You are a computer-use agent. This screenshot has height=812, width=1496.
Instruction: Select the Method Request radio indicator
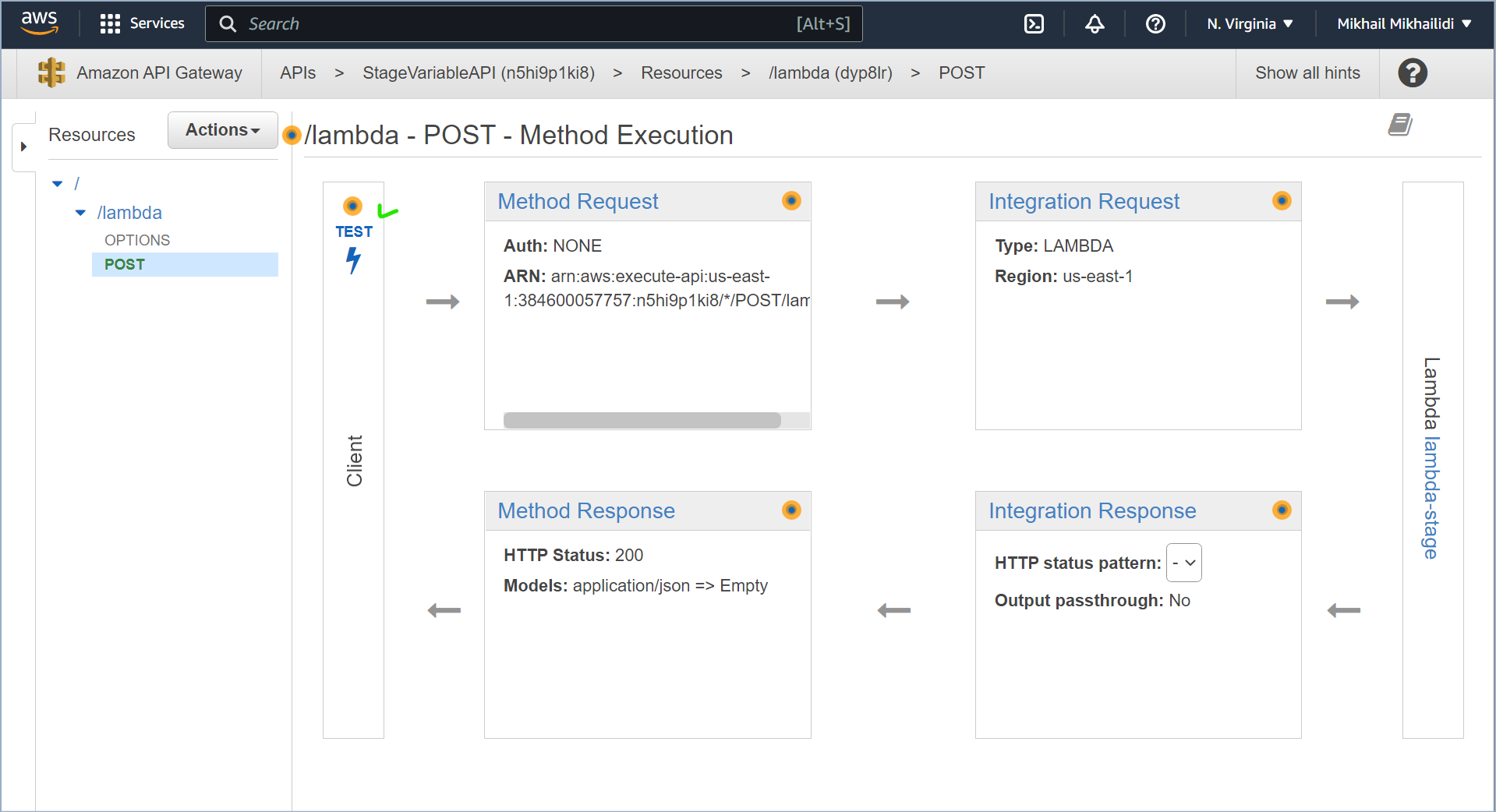click(x=790, y=200)
